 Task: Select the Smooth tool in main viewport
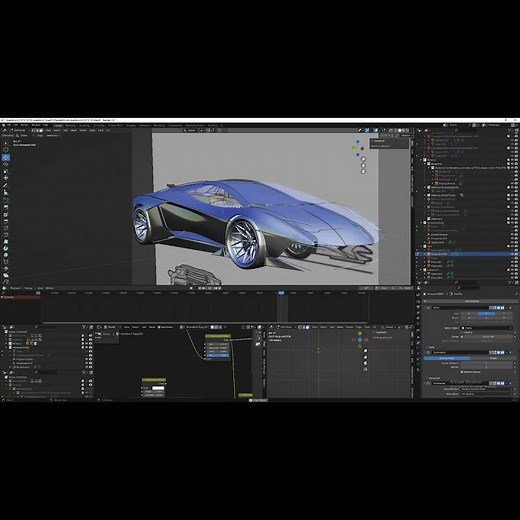point(6,255)
